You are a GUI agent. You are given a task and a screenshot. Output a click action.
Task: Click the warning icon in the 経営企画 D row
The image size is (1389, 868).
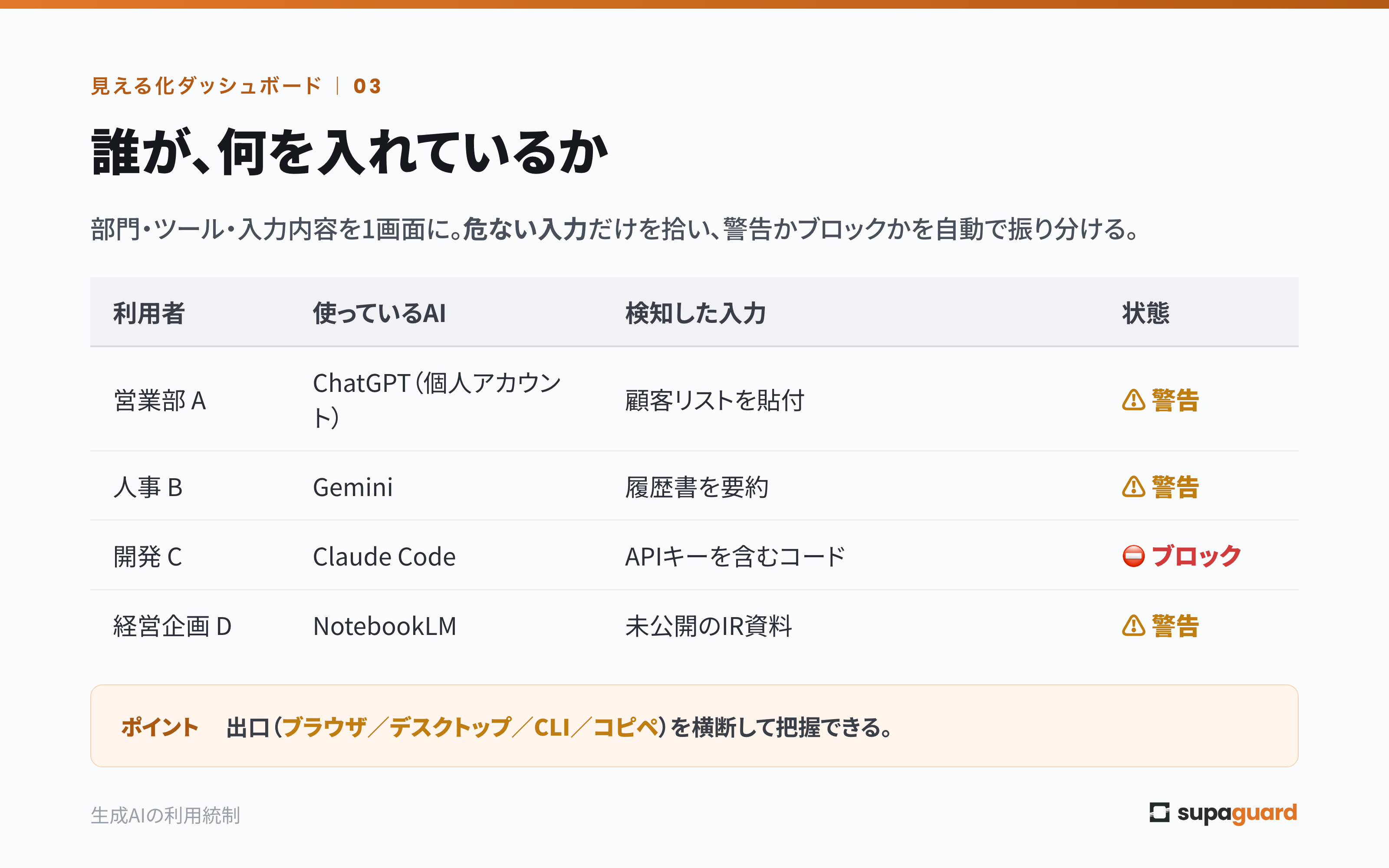(1133, 626)
